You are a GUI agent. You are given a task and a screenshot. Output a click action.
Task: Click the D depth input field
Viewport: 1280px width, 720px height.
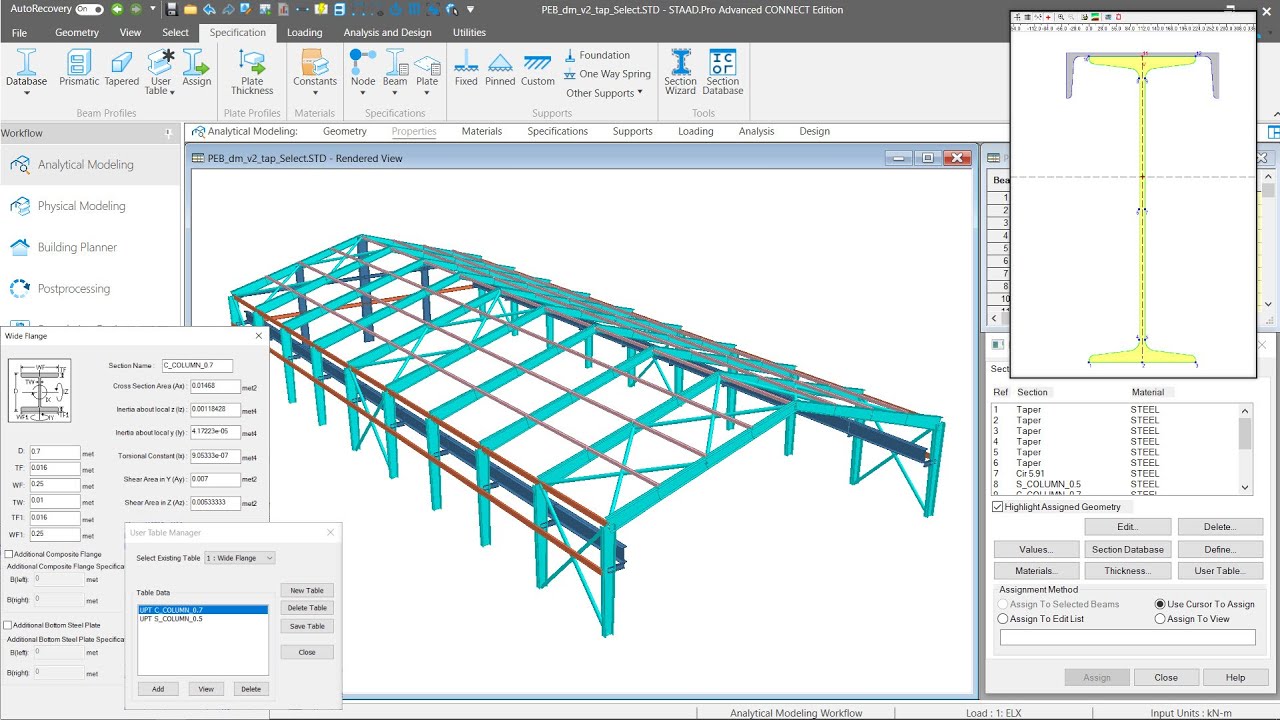coord(54,452)
